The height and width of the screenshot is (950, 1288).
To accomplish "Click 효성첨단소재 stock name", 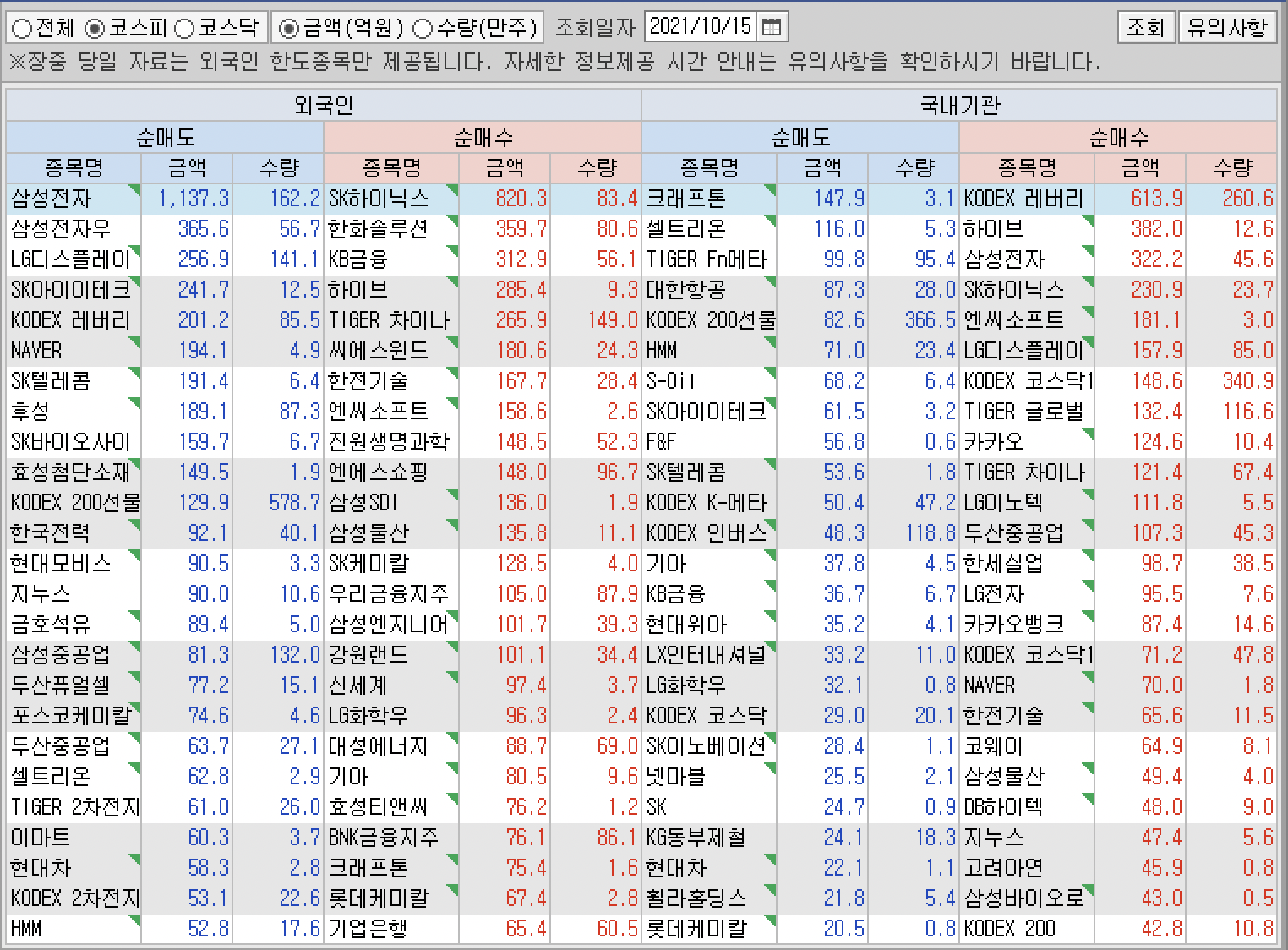I will 72,472.
